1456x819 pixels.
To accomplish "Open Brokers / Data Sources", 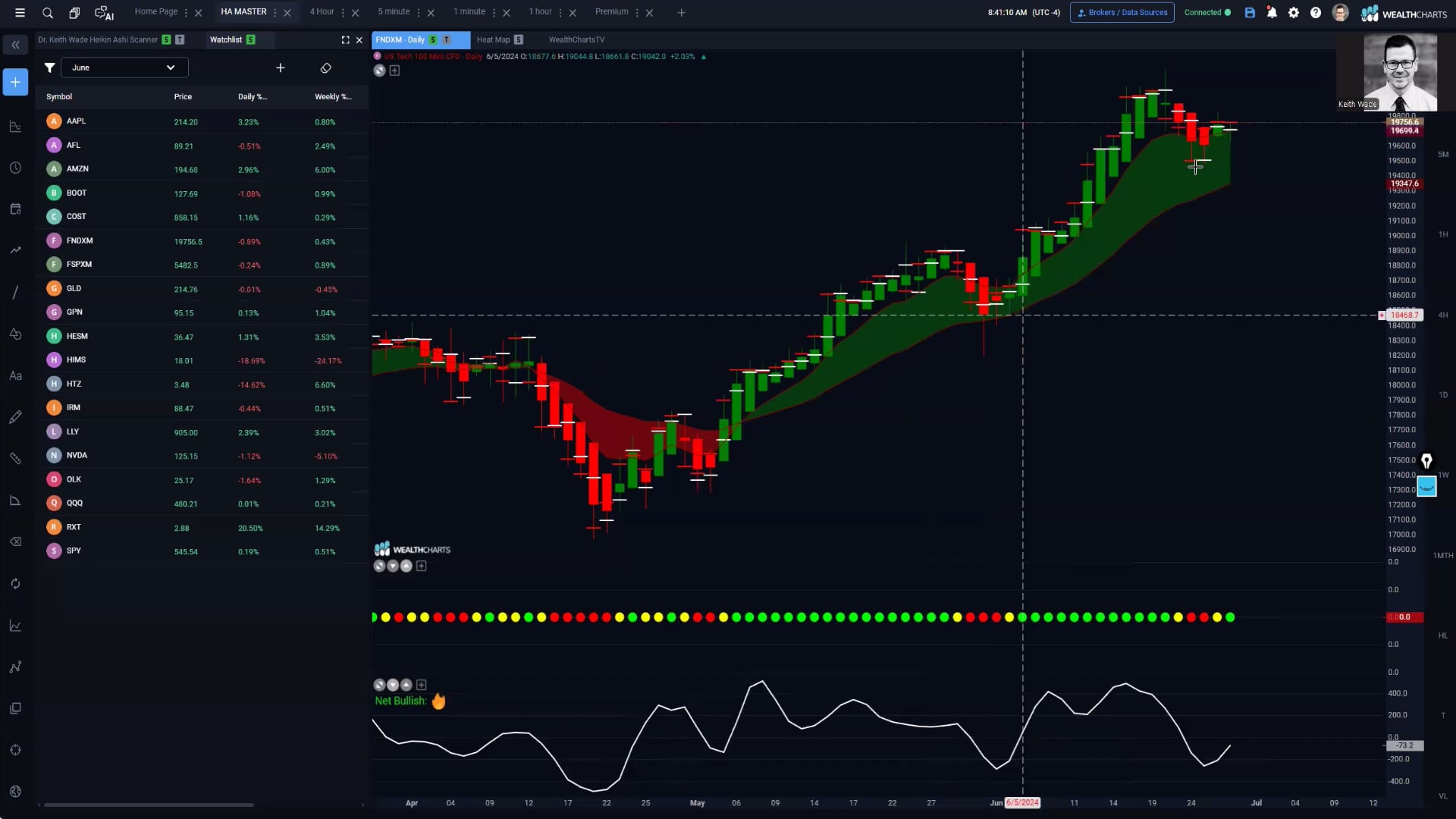I will [x=1122, y=13].
